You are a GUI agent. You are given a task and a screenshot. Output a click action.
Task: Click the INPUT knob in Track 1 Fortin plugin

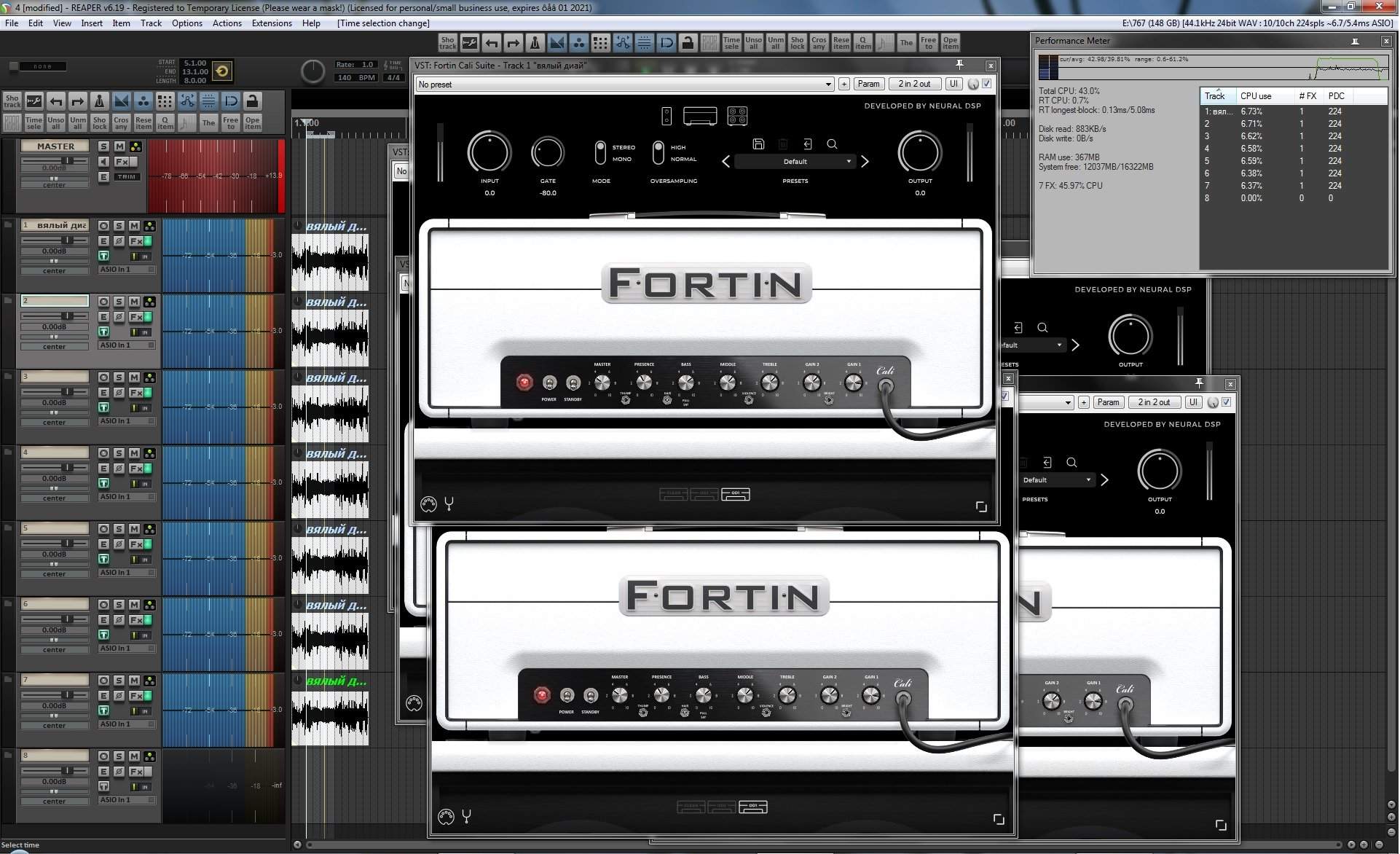[x=489, y=153]
